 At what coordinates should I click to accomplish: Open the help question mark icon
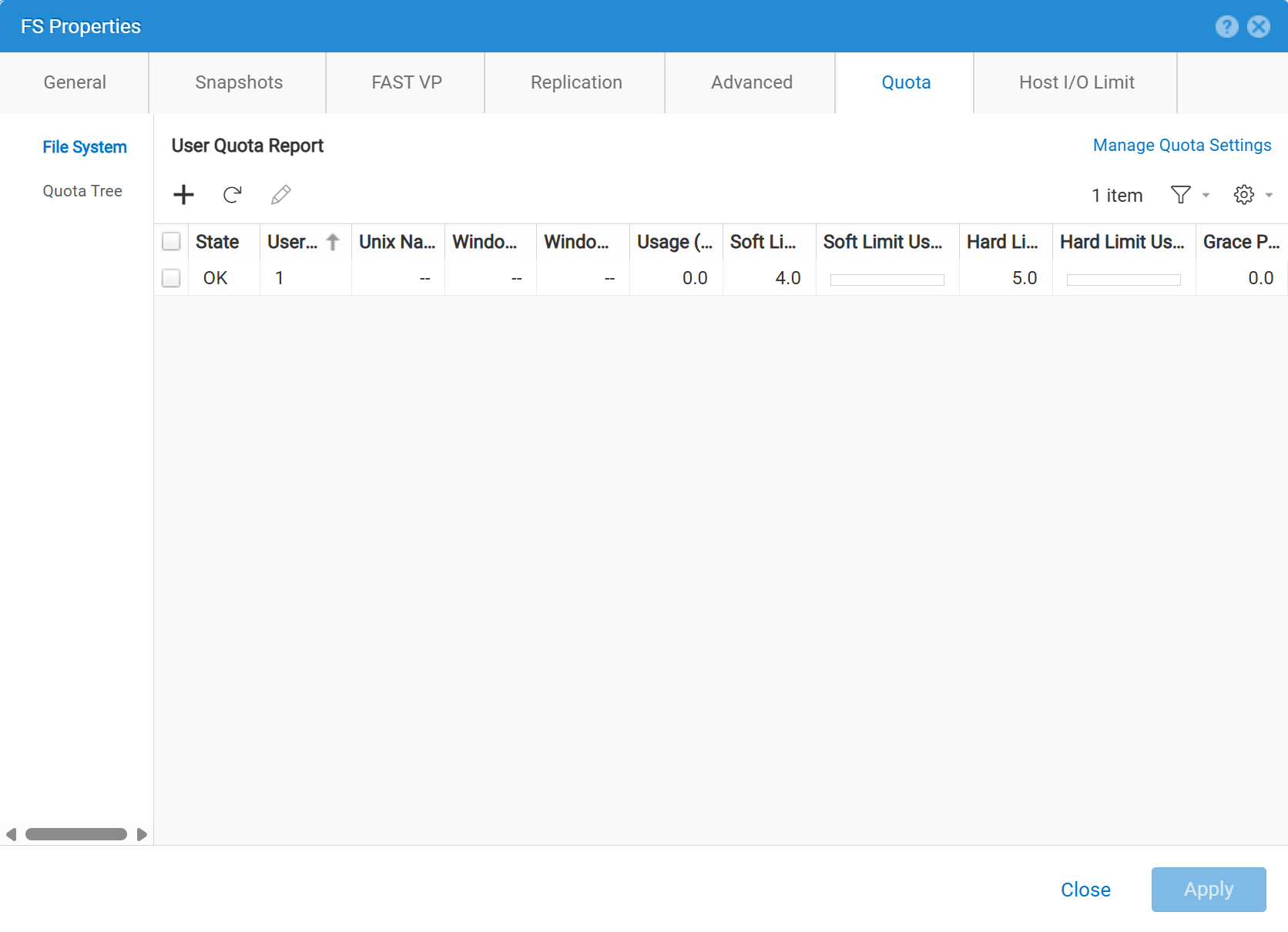pos(1226,27)
